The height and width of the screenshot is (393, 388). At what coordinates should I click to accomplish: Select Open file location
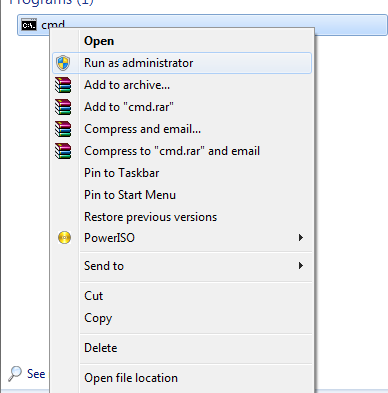pyautogui.click(x=182, y=378)
